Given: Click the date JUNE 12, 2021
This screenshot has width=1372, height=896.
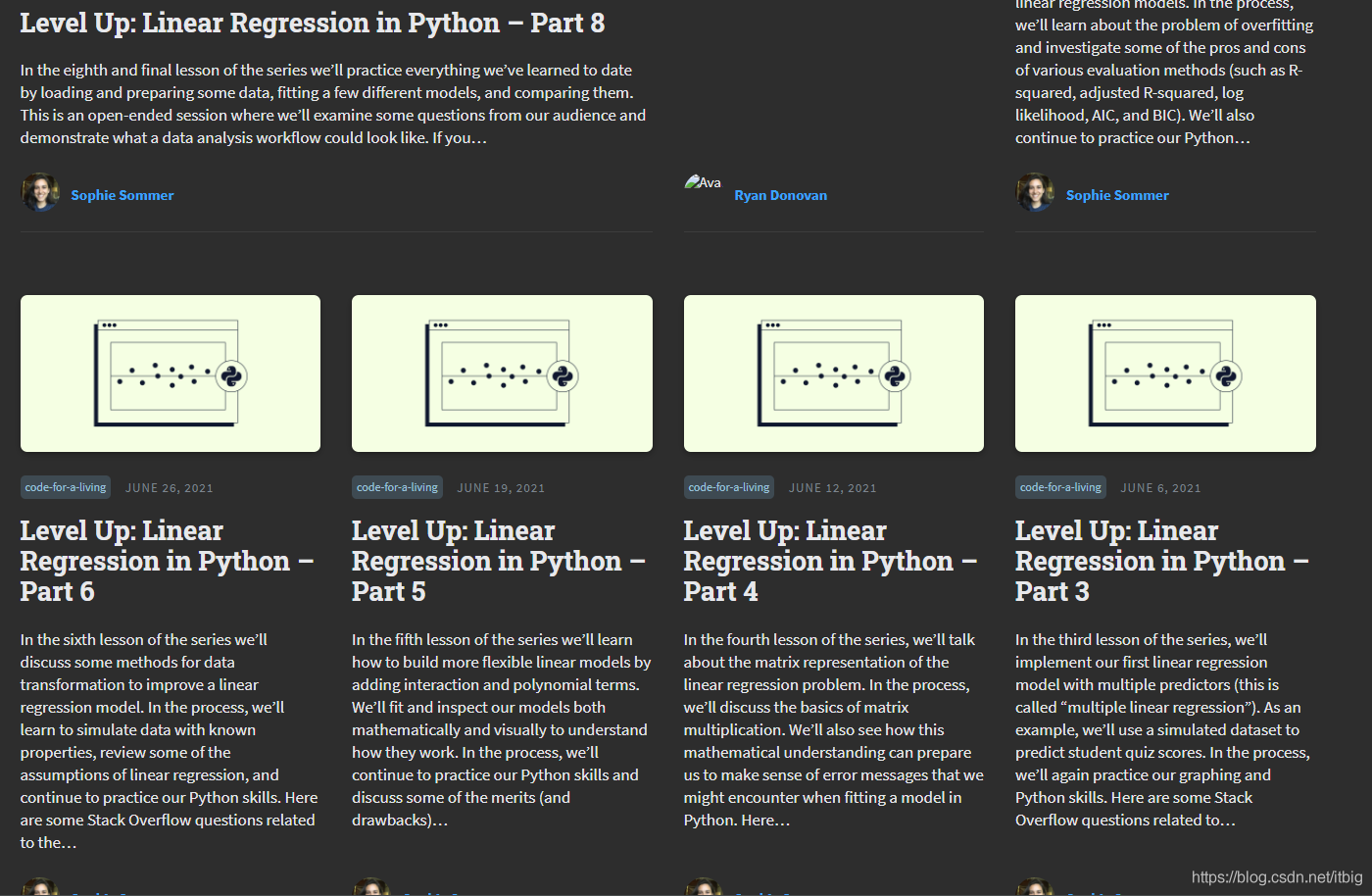Looking at the screenshot, I should (833, 488).
